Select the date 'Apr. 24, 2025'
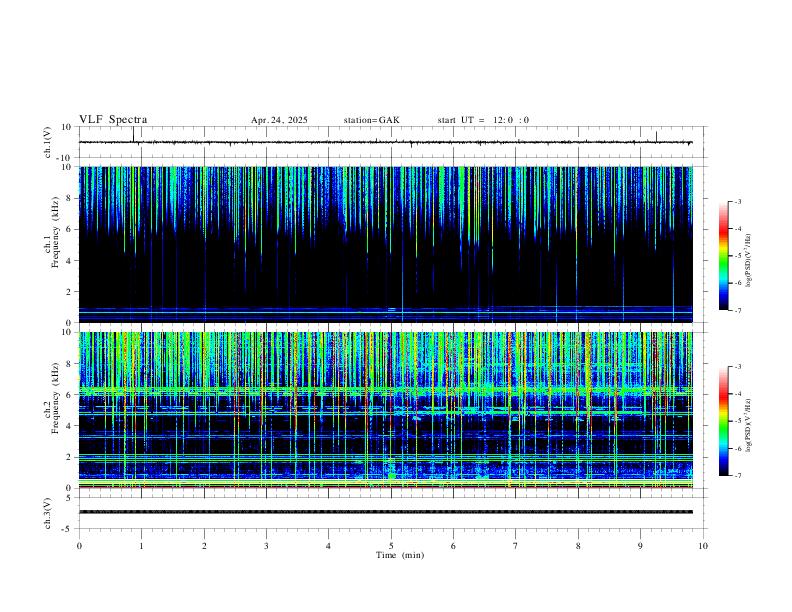This screenshot has height=612, width=792. (279, 120)
